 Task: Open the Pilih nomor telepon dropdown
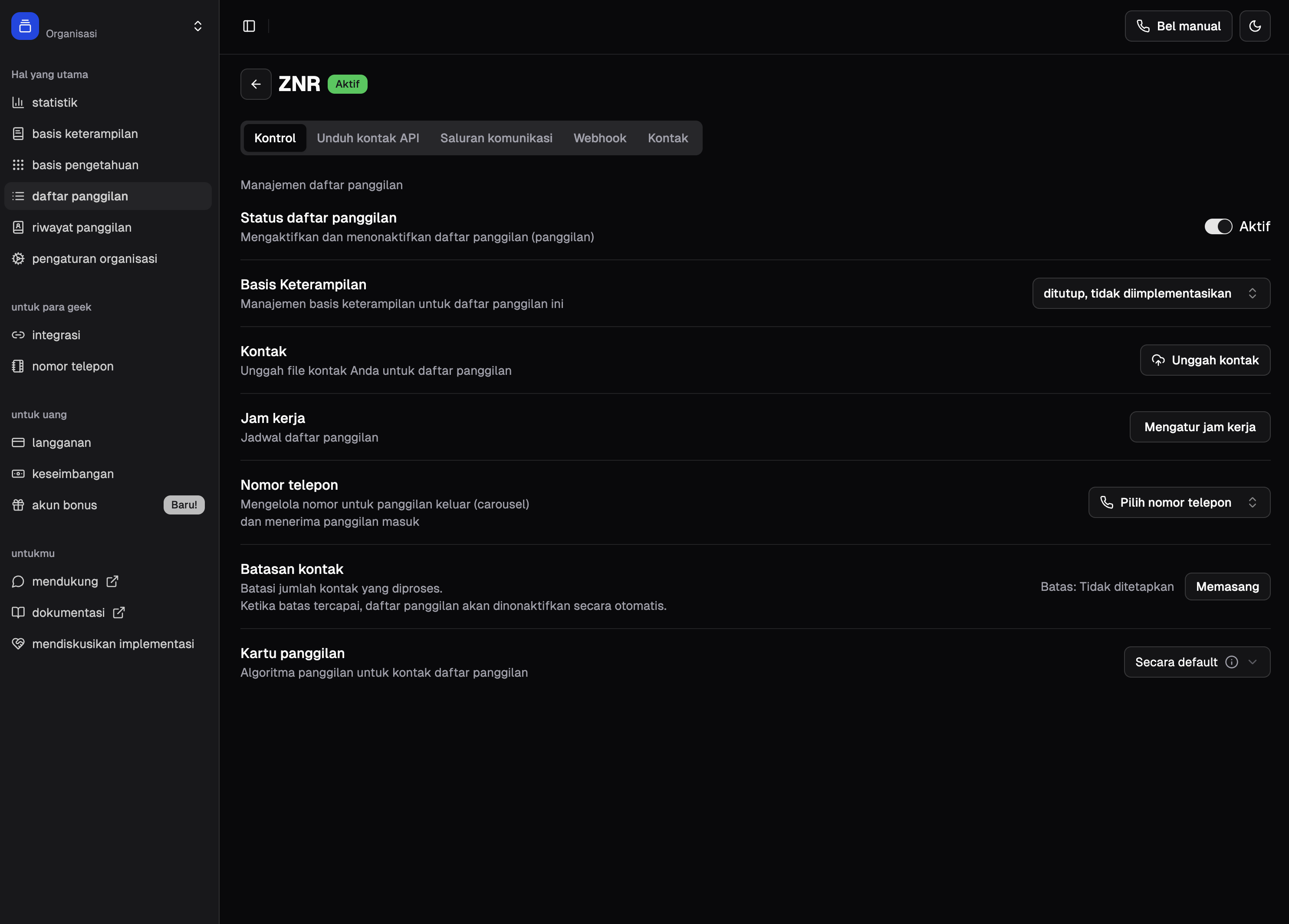click(1179, 503)
